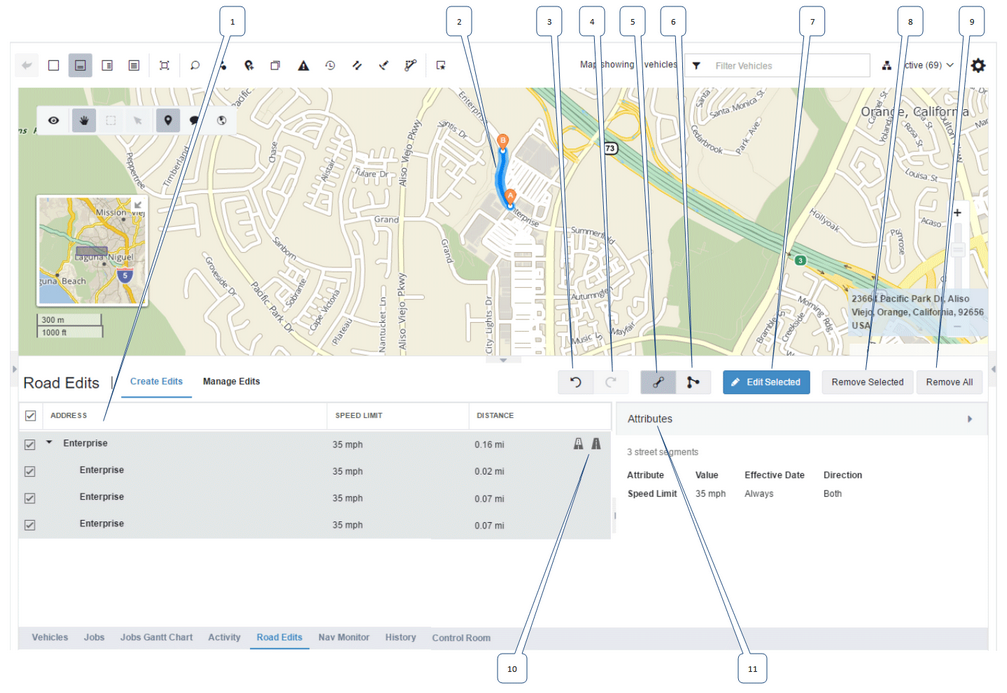Select the hand pan map tool

pos(83,120)
